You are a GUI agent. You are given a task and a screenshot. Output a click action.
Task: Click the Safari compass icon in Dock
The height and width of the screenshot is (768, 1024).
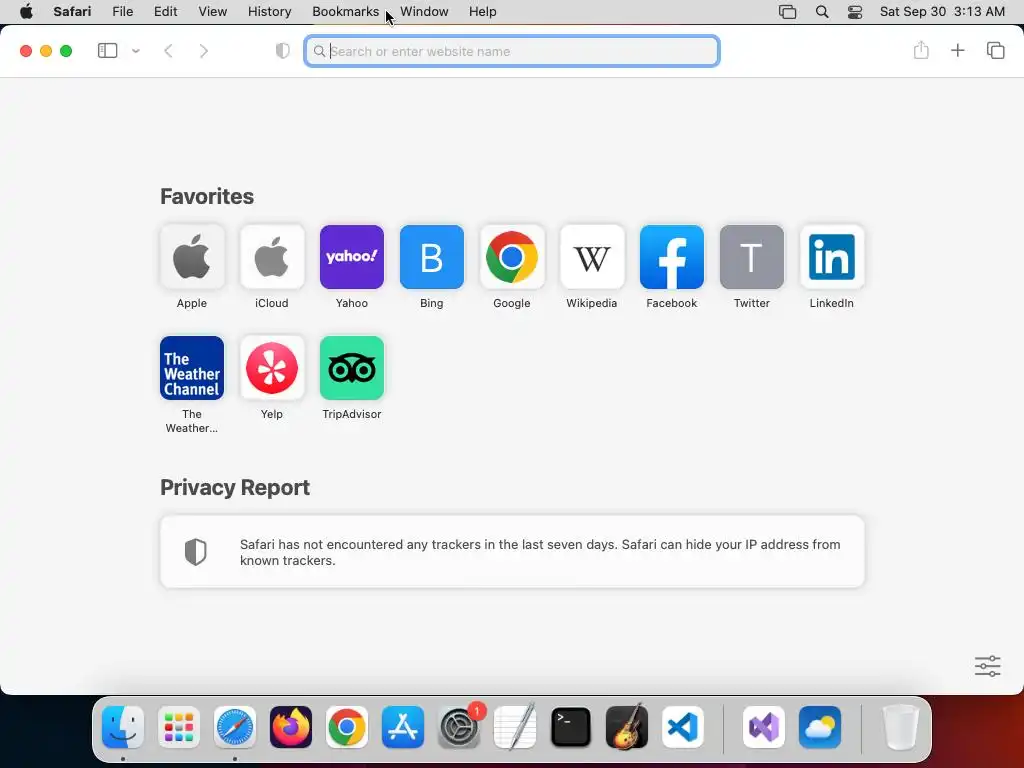pyautogui.click(x=235, y=727)
